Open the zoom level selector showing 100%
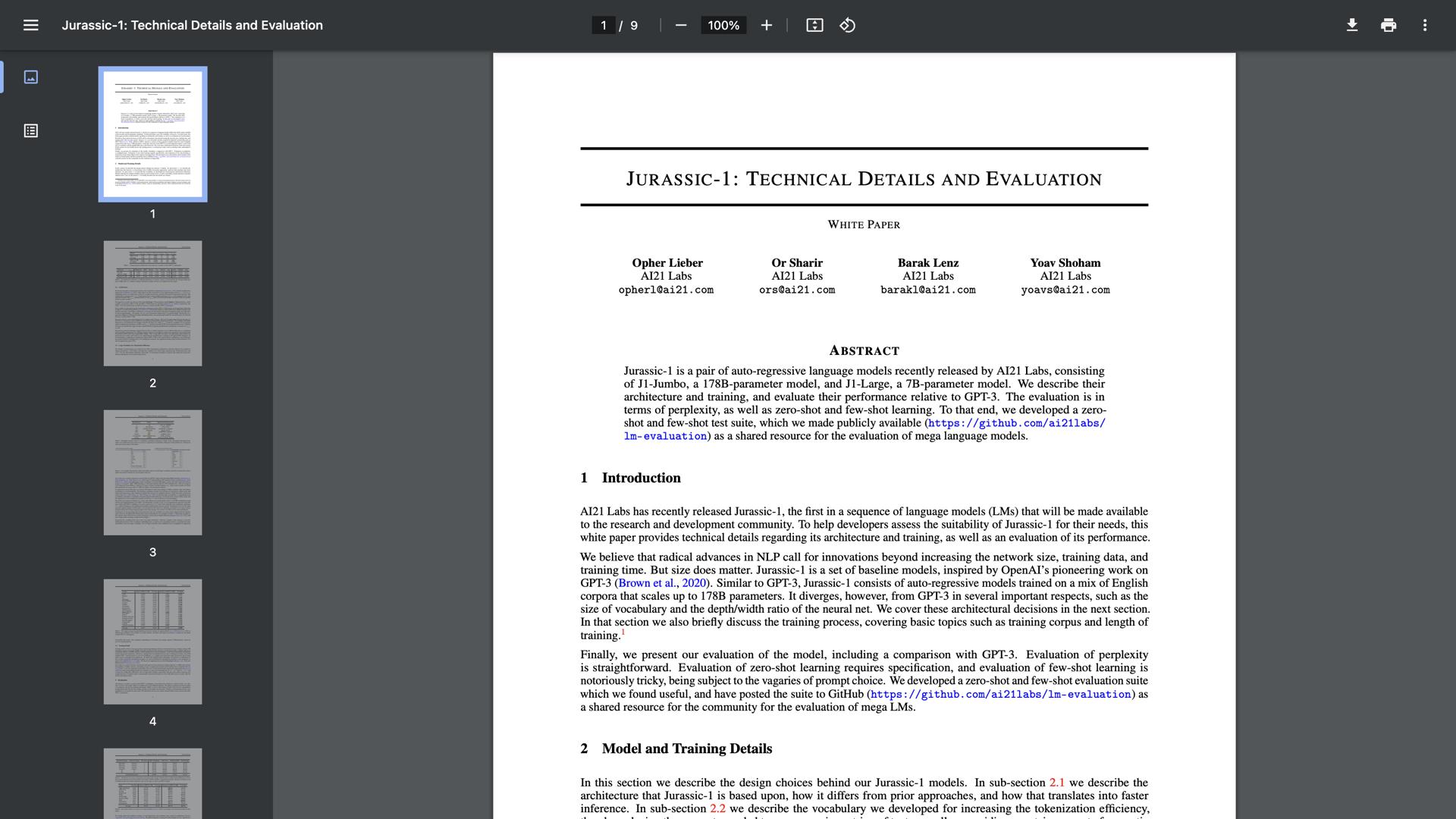1456x819 pixels. (723, 25)
